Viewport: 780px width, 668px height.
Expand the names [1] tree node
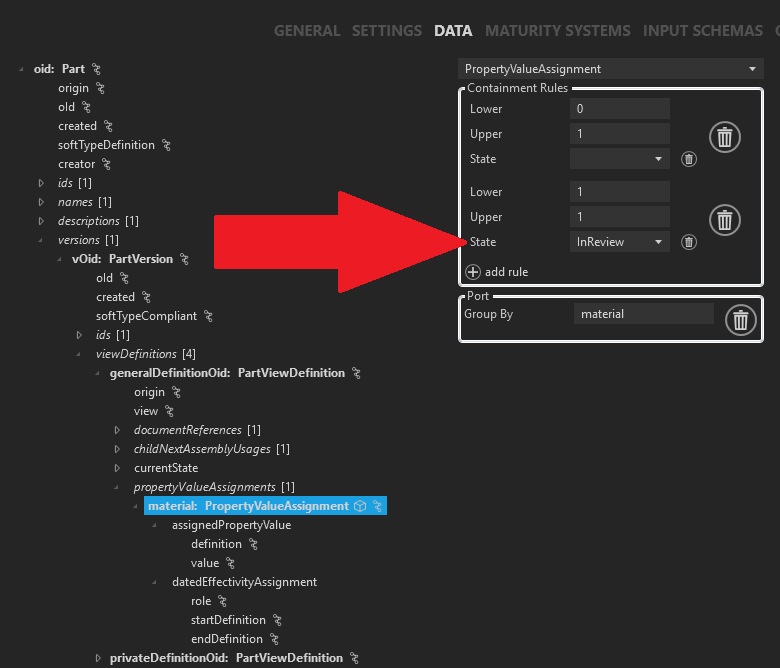[42, 202]
